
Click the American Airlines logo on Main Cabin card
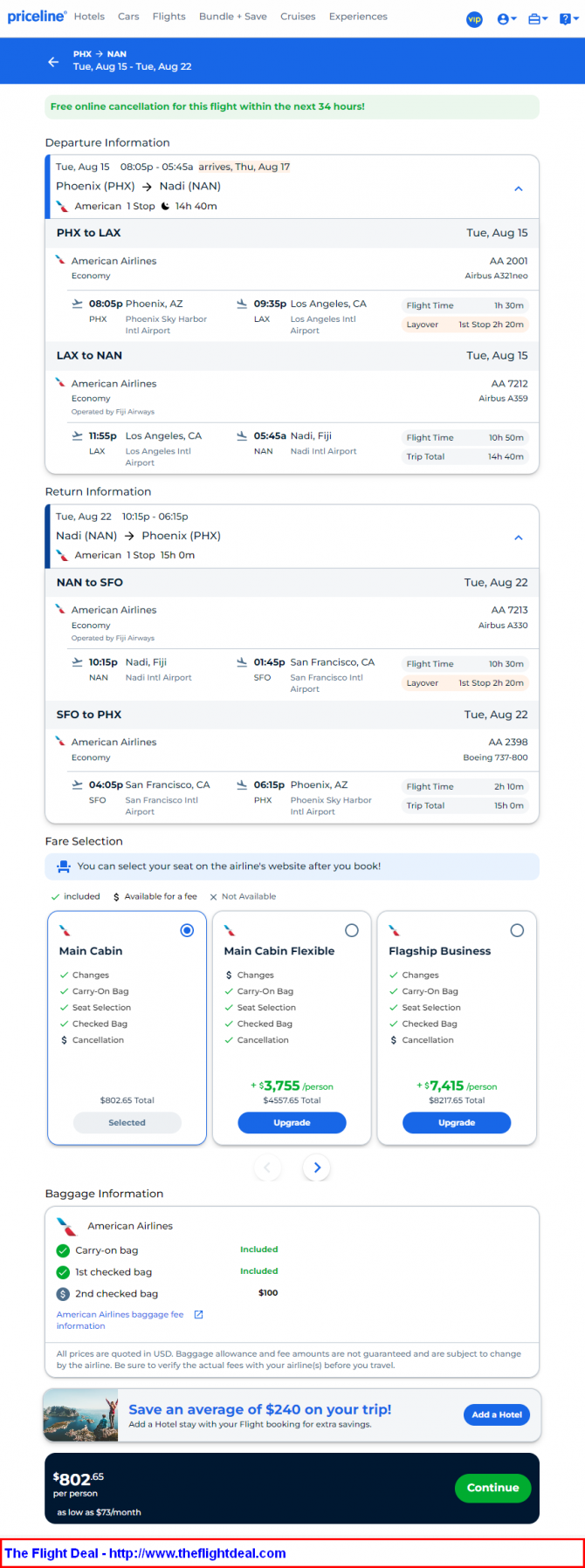point(65,930)
